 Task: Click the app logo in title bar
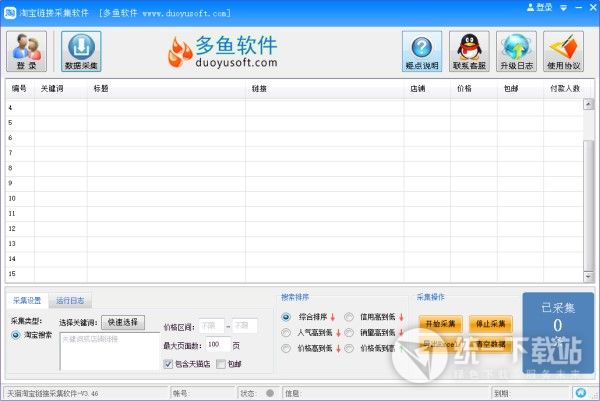pyautogui.click(x=10, y=13)
